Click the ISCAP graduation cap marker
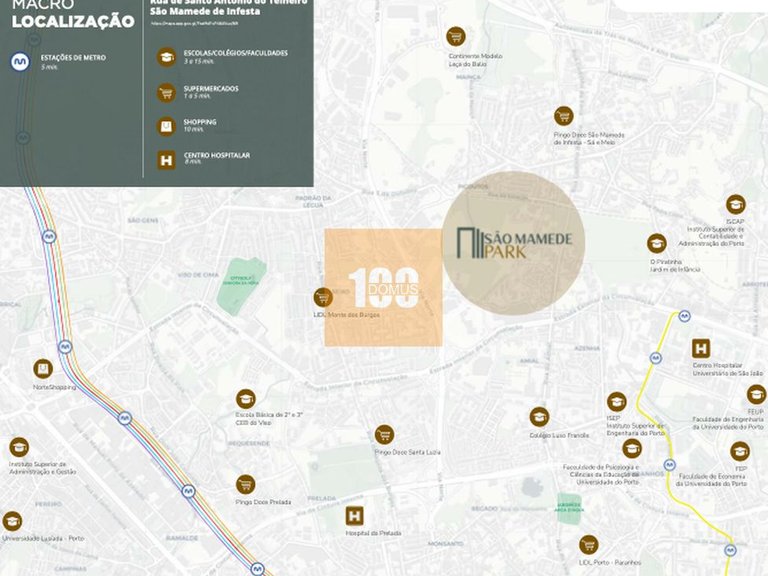Viewport: 768px width, 576px height. point(735,204)
